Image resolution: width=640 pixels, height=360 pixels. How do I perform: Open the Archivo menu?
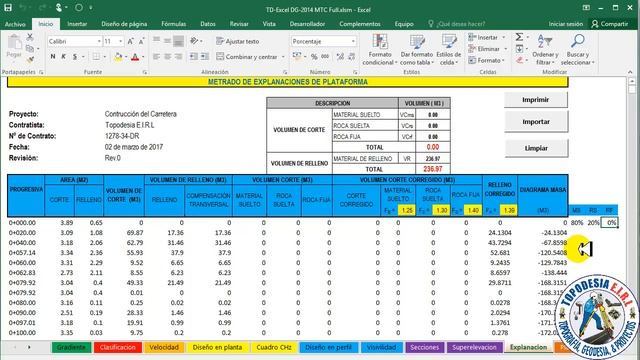[x=15, y=24]
